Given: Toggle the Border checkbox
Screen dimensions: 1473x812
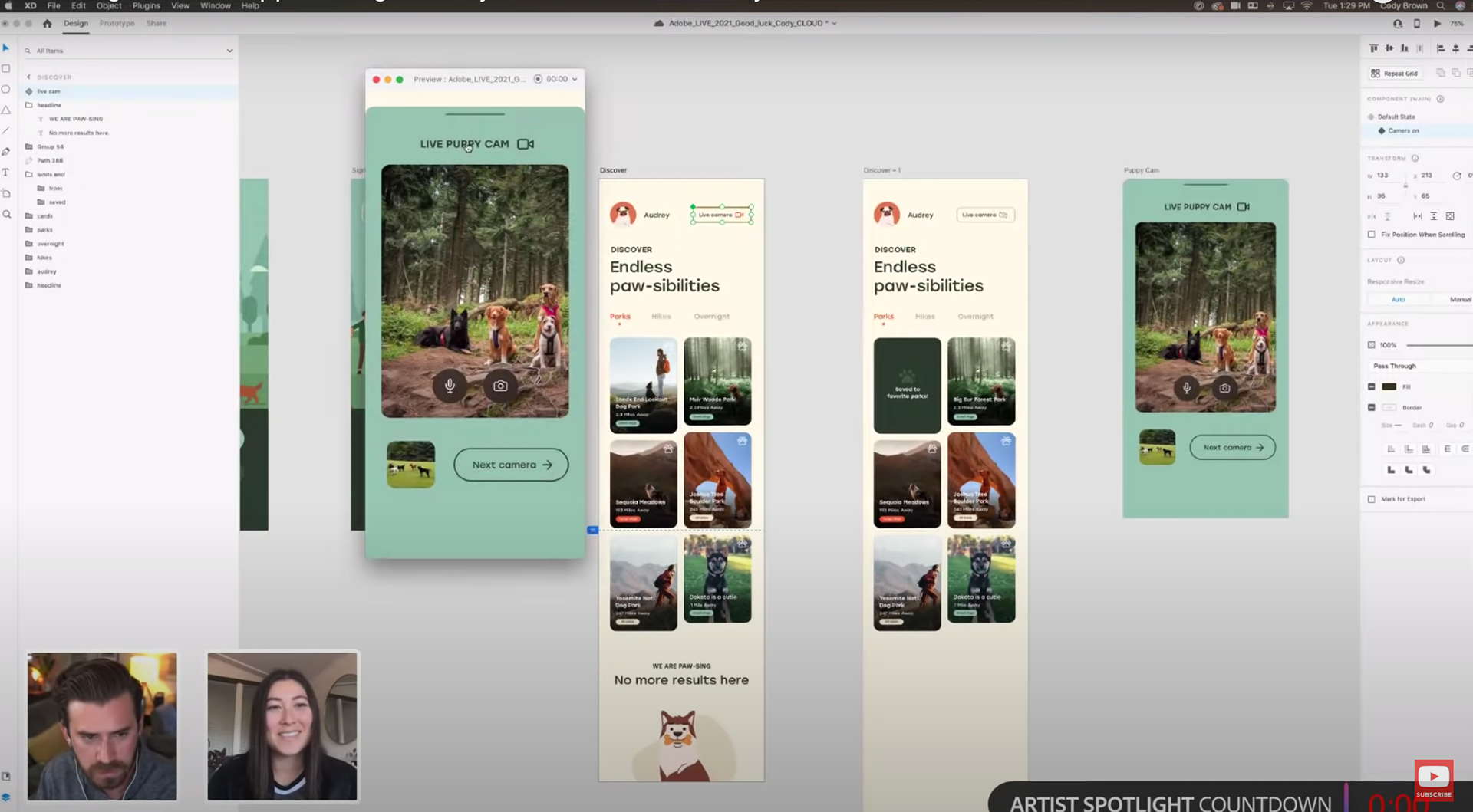Looking at the screenshot, I should coord(1372,407).
